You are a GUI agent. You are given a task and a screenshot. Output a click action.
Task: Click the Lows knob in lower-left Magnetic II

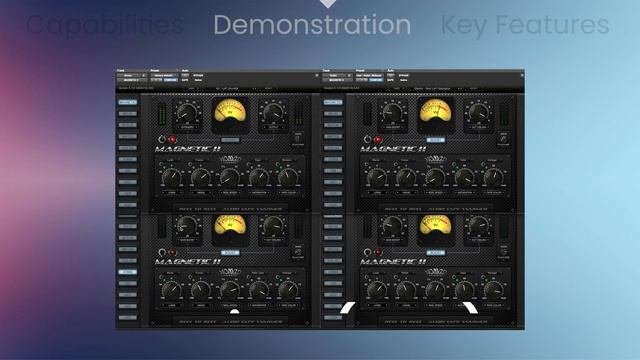(172, 290)
